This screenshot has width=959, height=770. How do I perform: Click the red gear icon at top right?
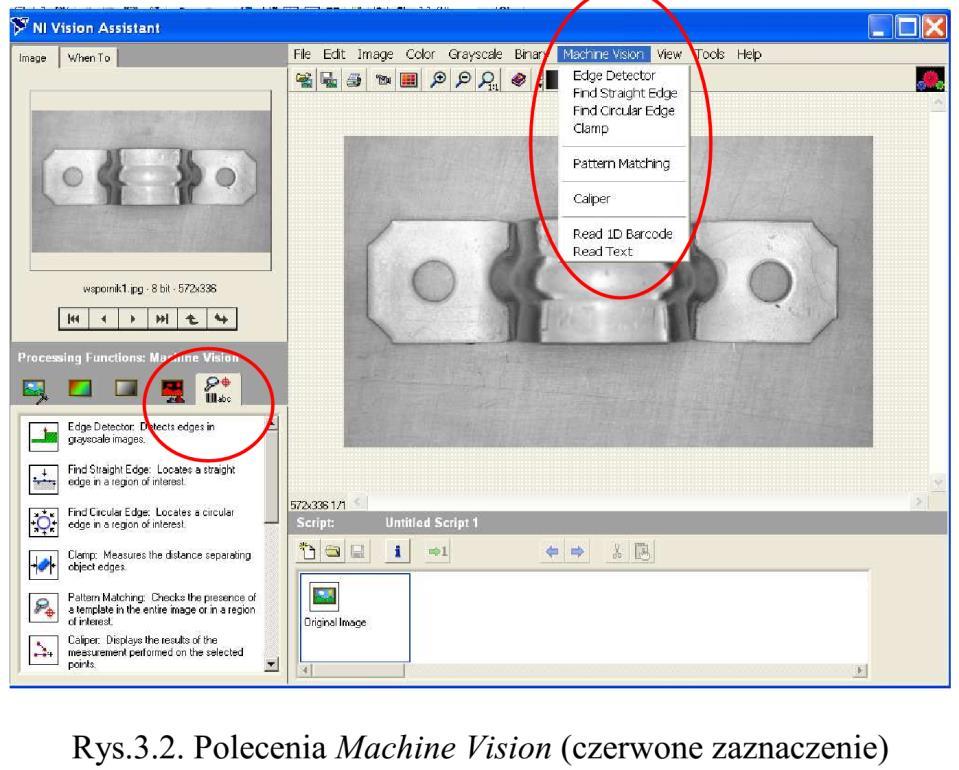(x=930, y=80)
